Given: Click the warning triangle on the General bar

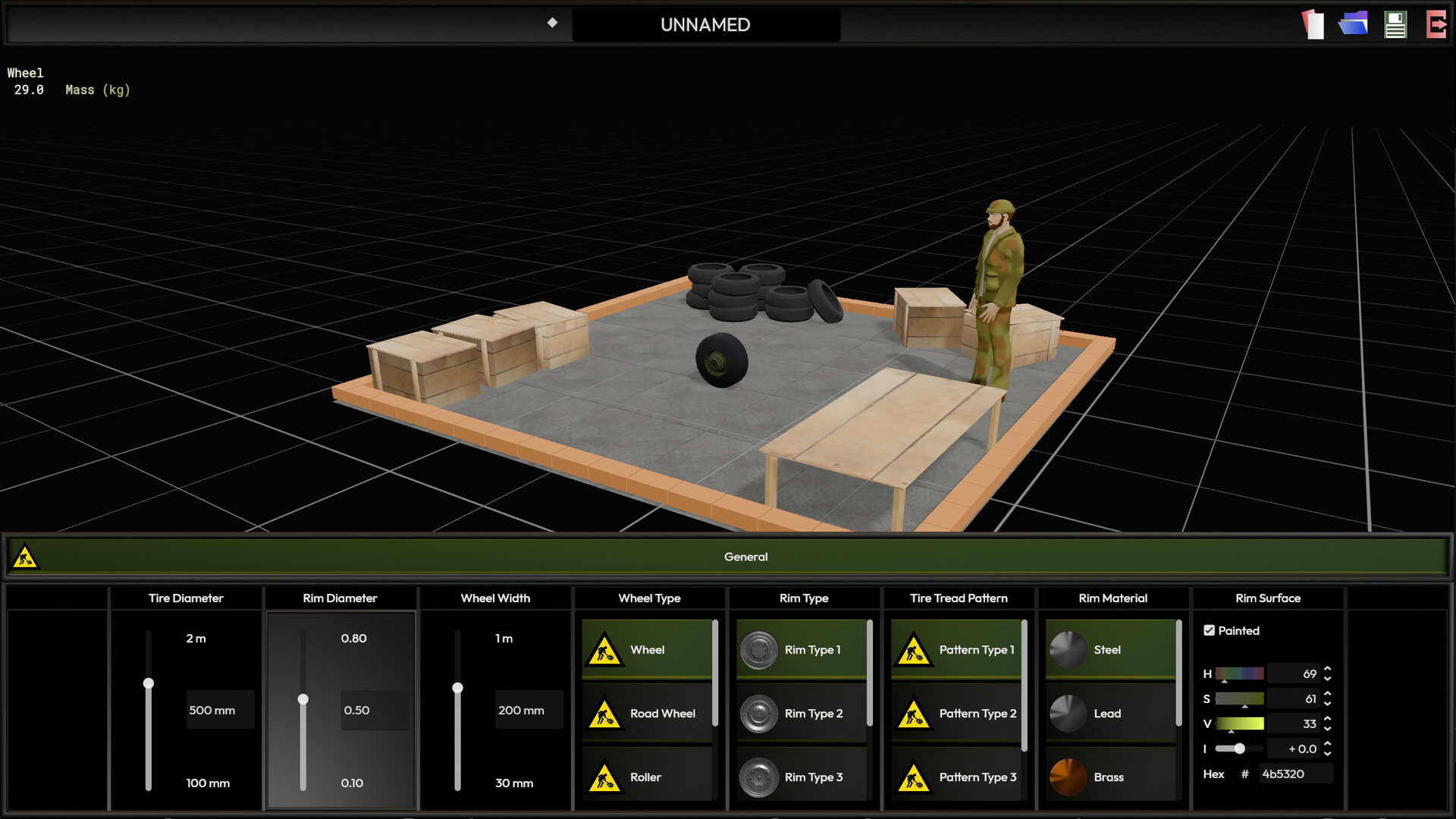Looking at the screenshot, I should pos(25,556).
